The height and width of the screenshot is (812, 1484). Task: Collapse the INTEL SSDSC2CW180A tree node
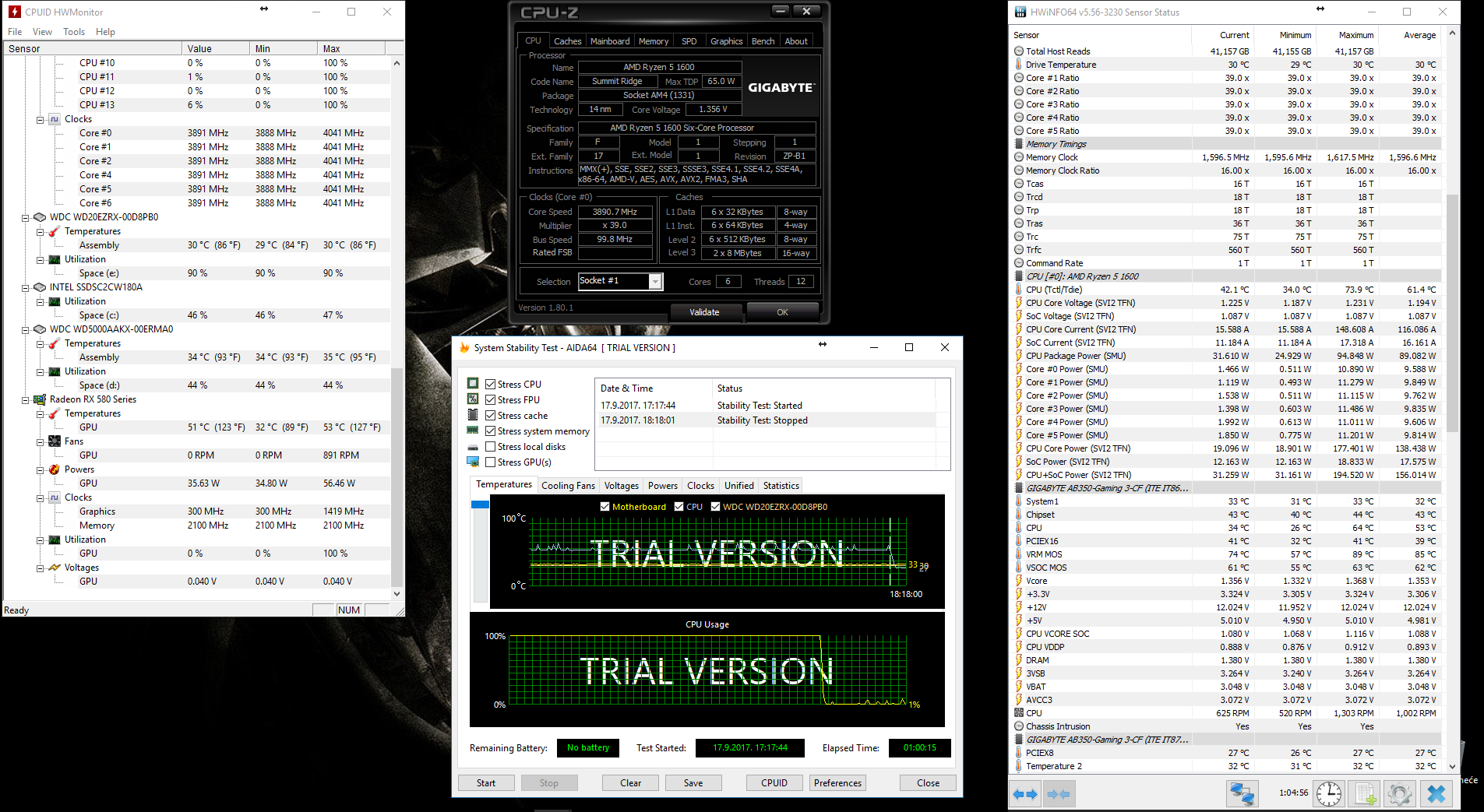[x=26, y=287]
